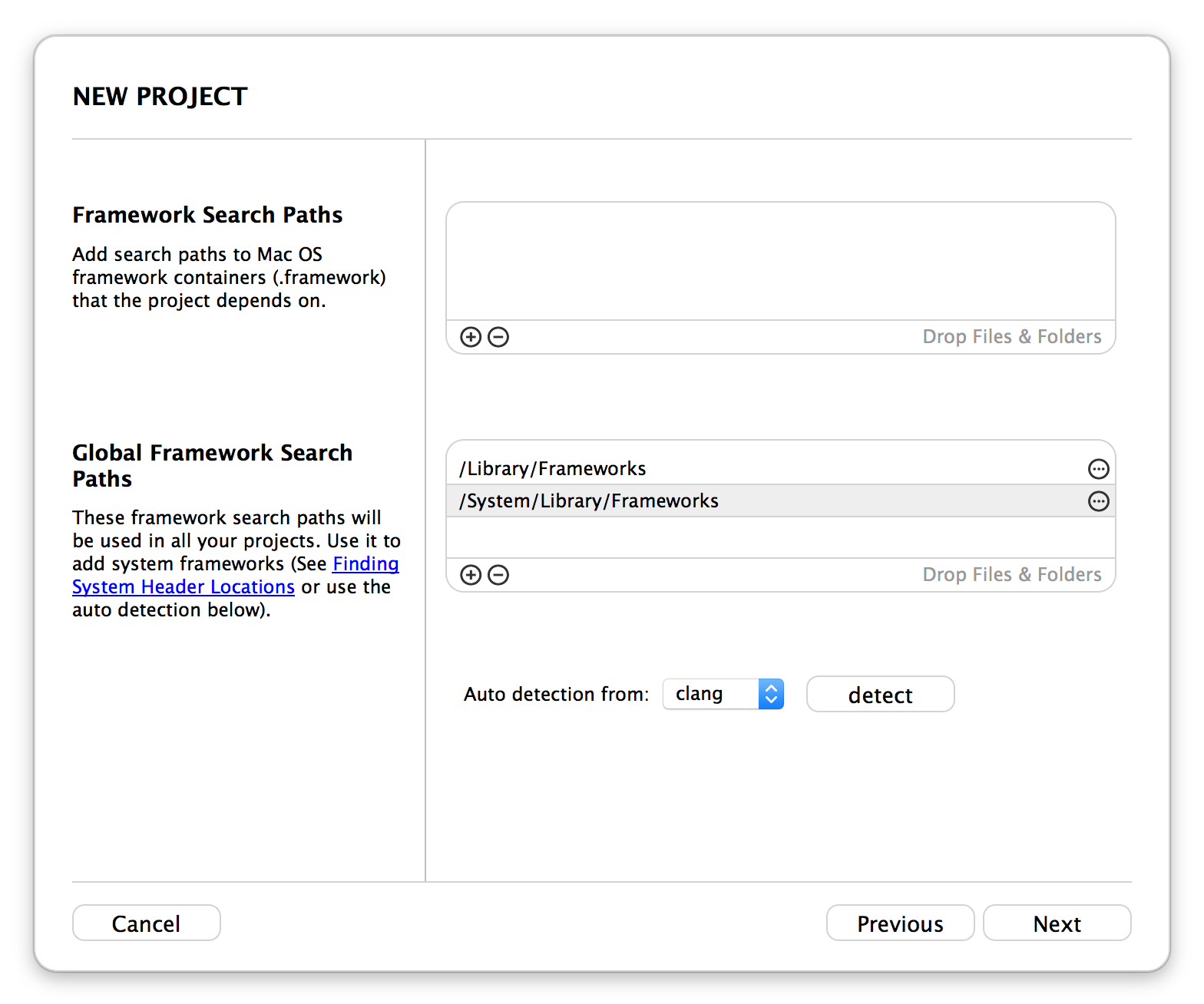Click the empty Framework Search Paths list
1204x1004 pixels.
(780, 261)
